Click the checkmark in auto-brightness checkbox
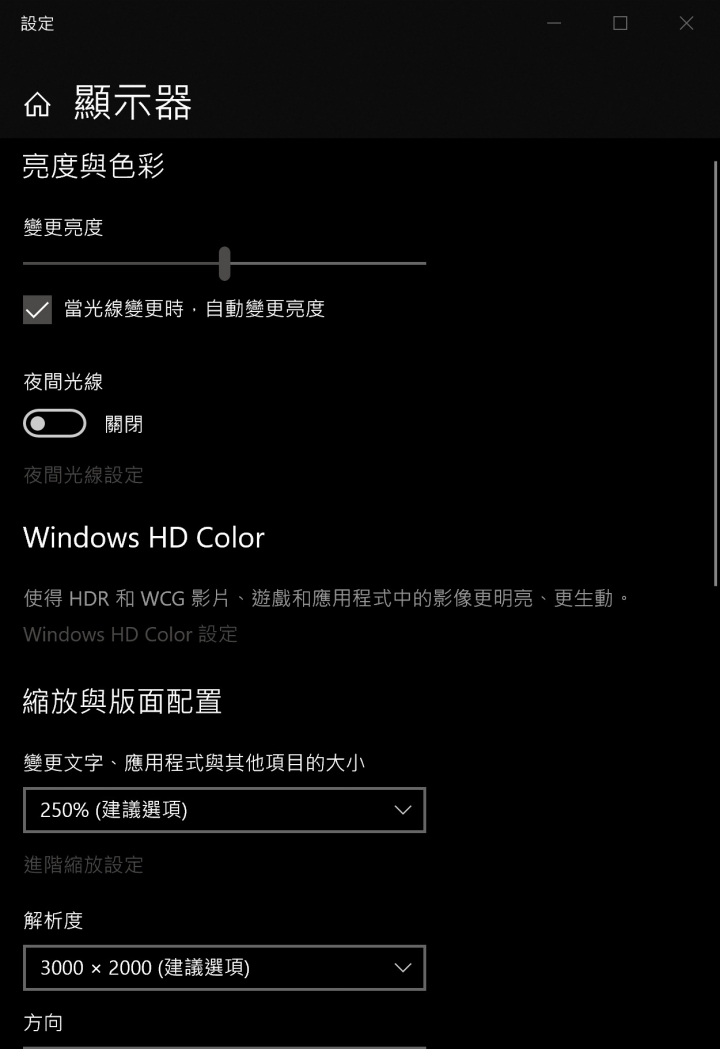Image resolution: width=720 pixels, height=1049 pixels. tap(37, 309)
